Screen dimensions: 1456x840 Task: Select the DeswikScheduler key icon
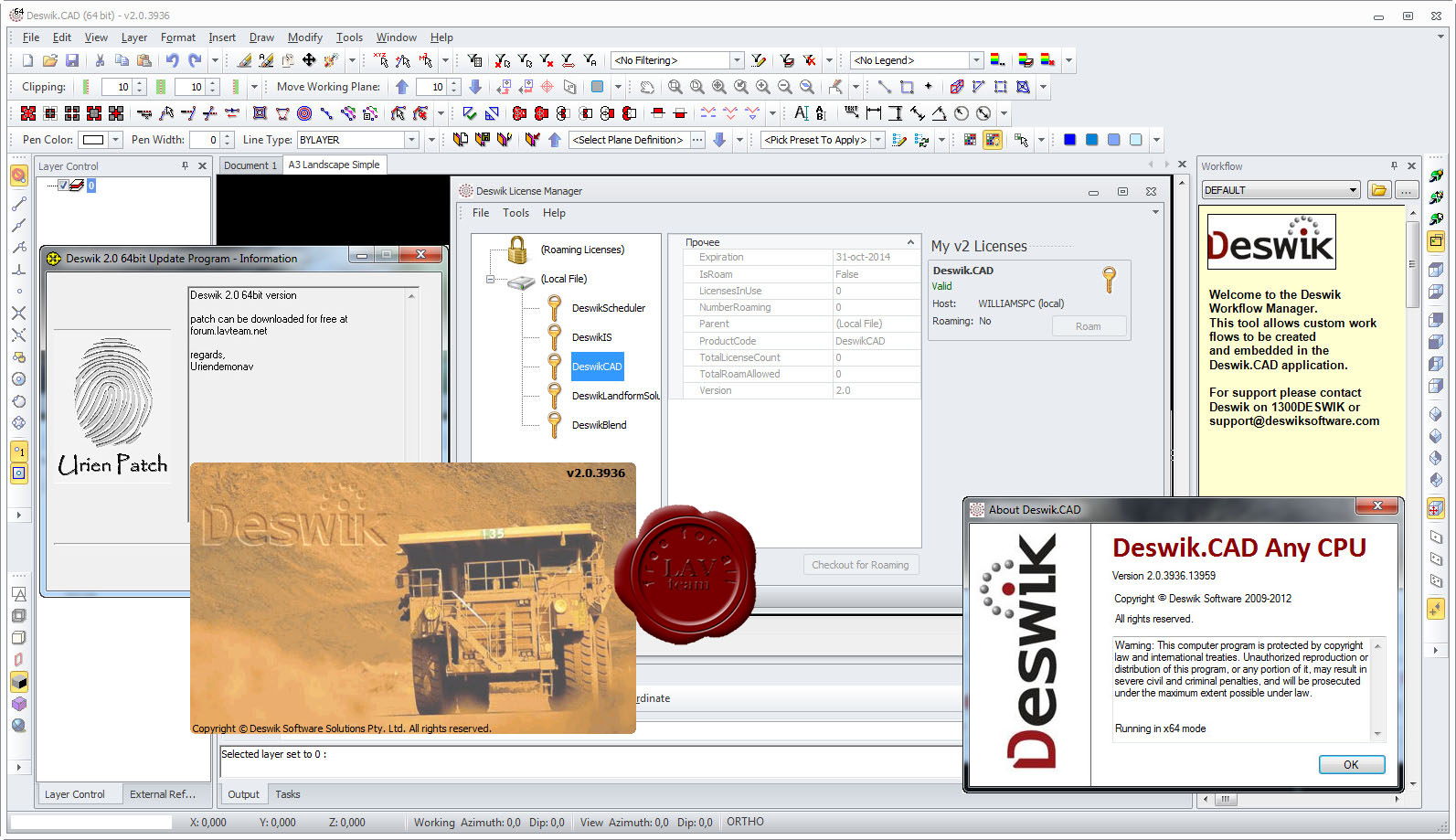555,308
